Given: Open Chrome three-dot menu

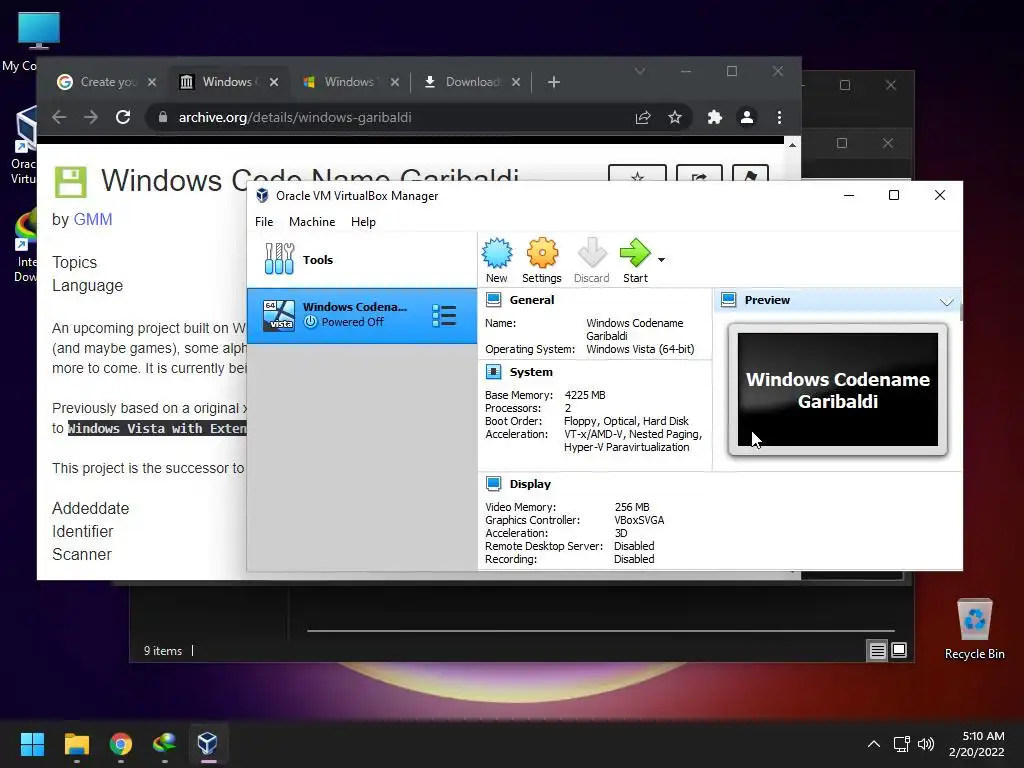Looking at the screenshot, I should (779, 117).
